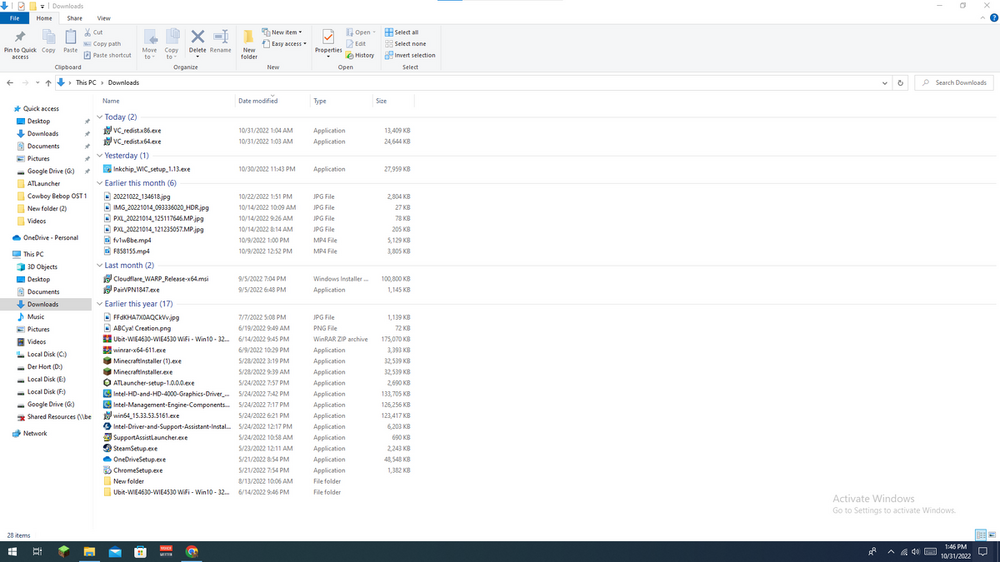
Task: Switch to the Home ribbon tab
Action: pos(44,18)
